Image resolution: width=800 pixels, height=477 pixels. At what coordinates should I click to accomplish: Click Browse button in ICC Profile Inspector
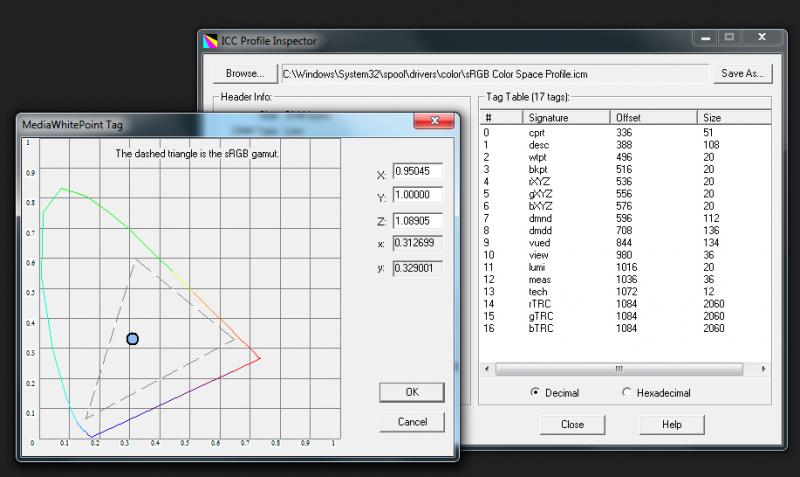[245, 74]
